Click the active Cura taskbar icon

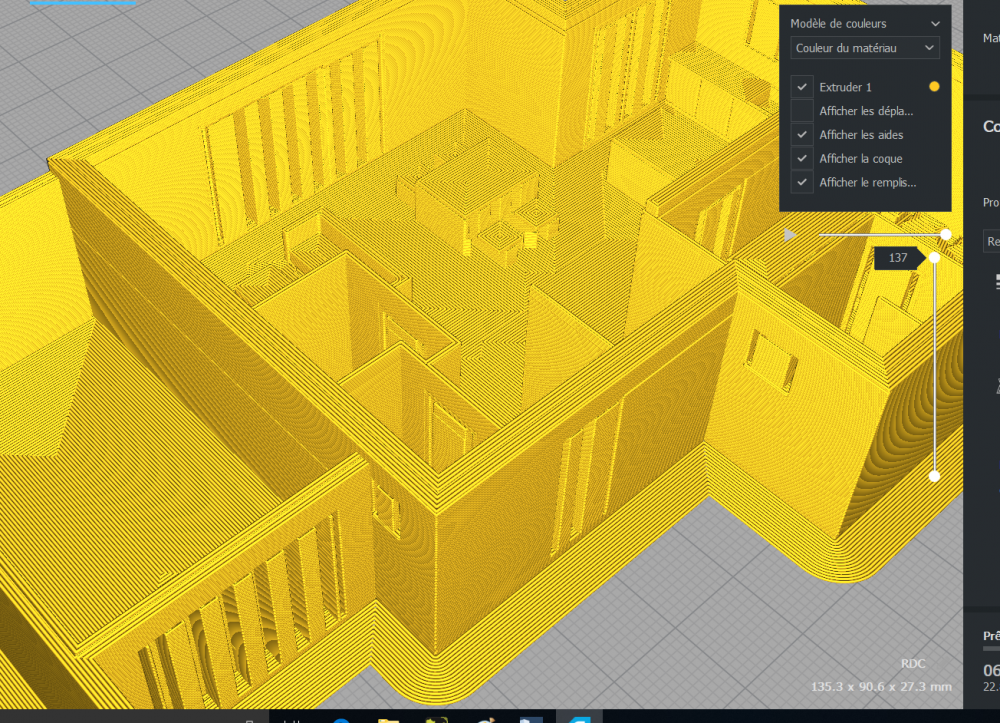[579, 719]
